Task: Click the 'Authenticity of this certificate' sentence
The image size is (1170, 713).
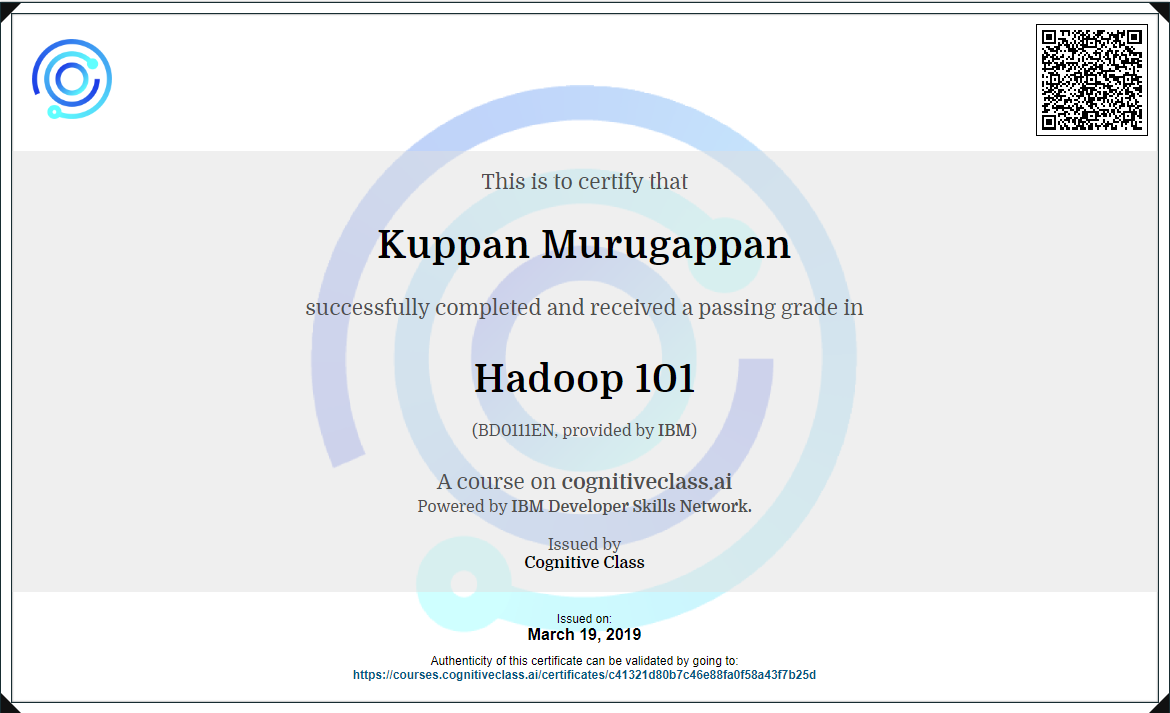Action: pos(584,661)
